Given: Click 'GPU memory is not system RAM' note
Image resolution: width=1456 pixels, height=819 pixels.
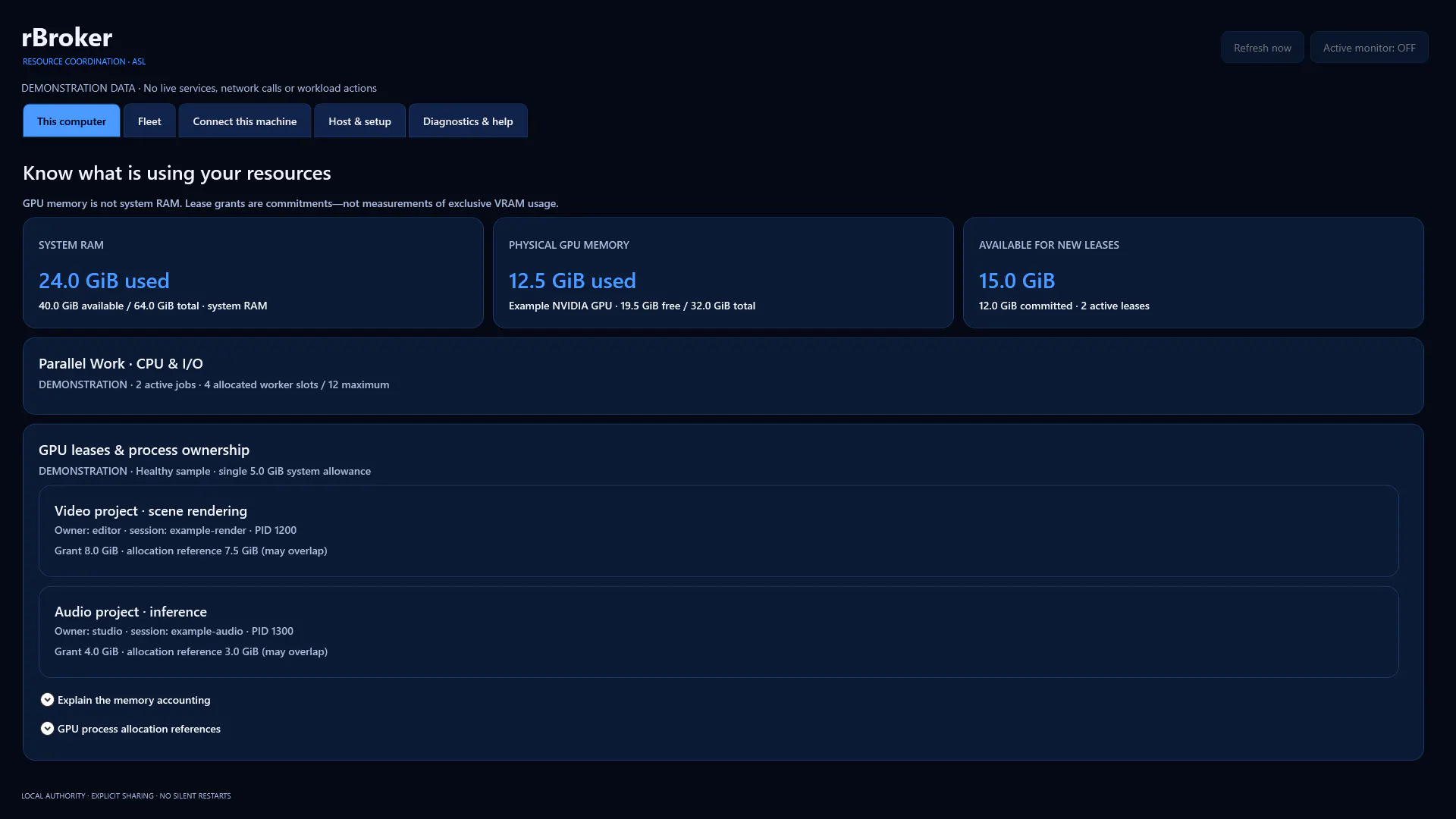Looking at the screenshot, I should tap(102, 203).
